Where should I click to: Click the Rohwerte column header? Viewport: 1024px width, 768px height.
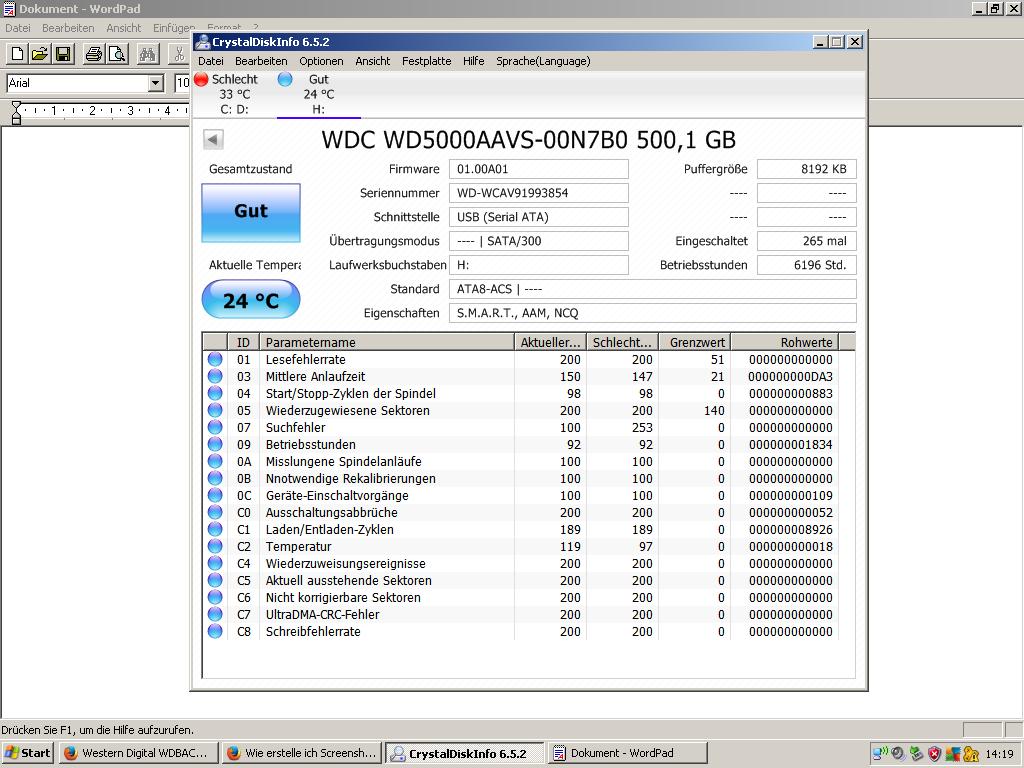pos(784,342)
